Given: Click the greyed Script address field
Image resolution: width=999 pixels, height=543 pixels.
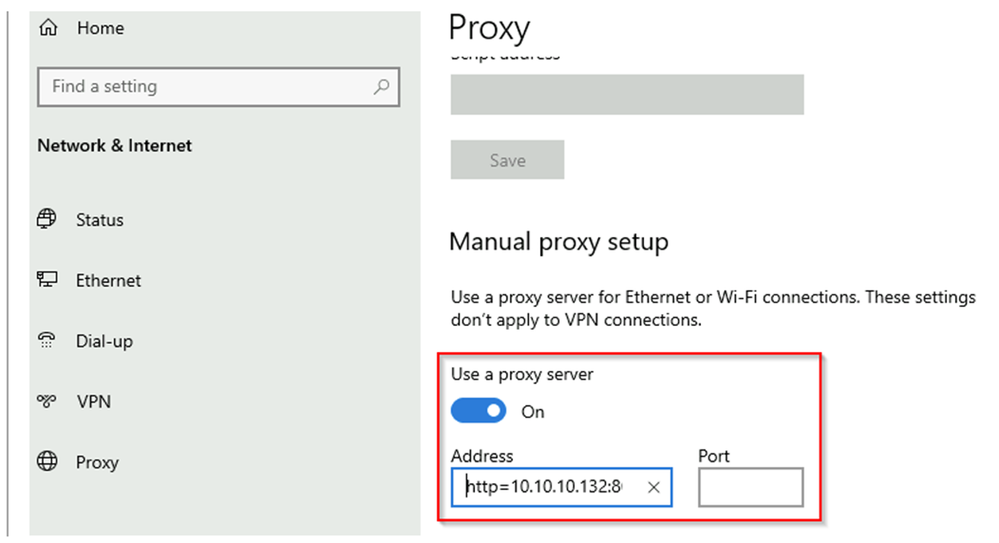Looking at the screenshot, I should click(627, 94).
